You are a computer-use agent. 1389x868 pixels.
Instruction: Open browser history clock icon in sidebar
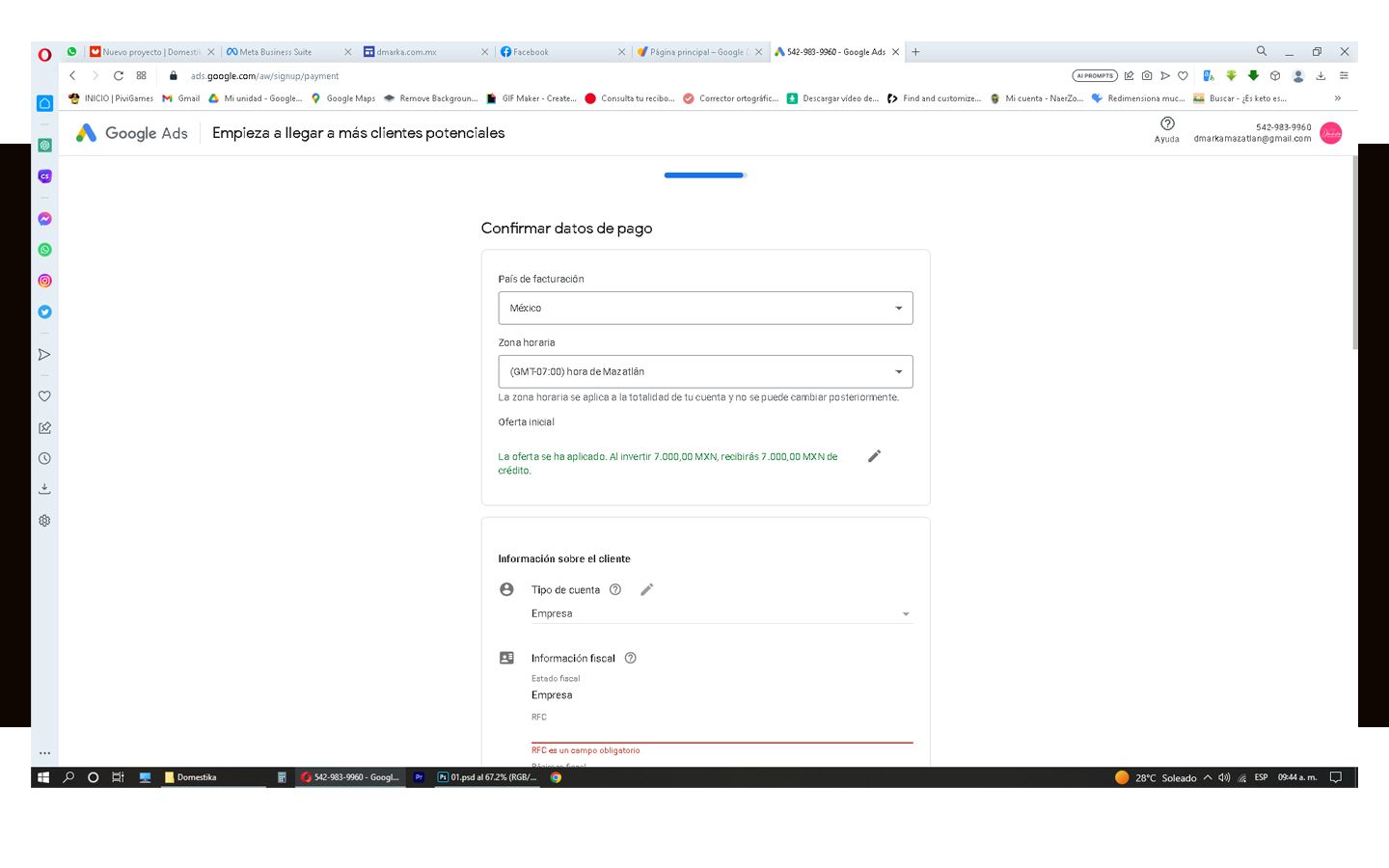click(x=44, y=459)
